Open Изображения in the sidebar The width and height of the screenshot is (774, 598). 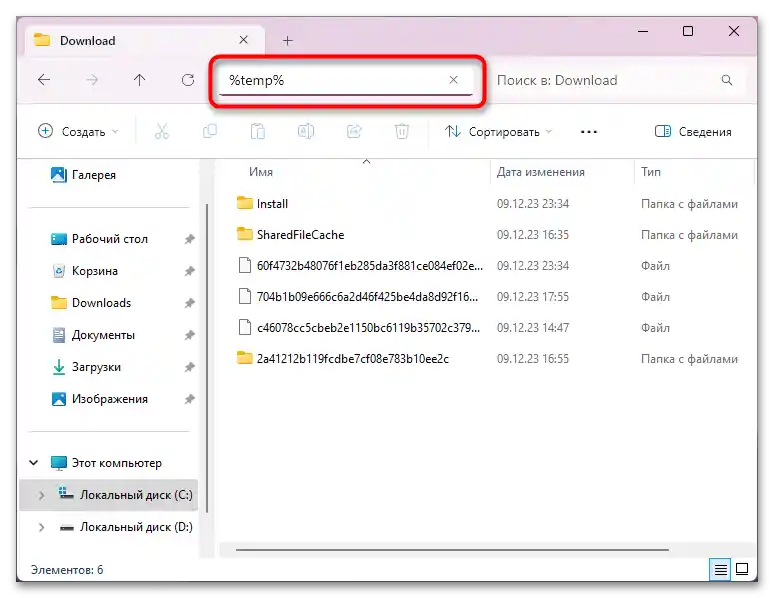tap(99, 399)
